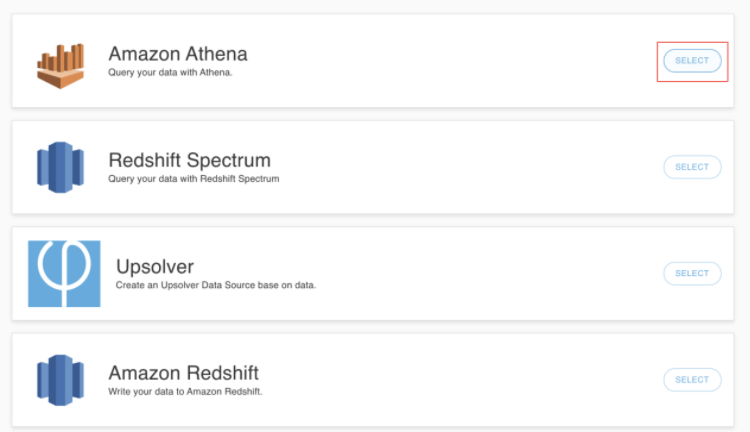Hit Select on the Redshift Spectrum row
Viewport: 750px width, 432px height.
point(692,167)
